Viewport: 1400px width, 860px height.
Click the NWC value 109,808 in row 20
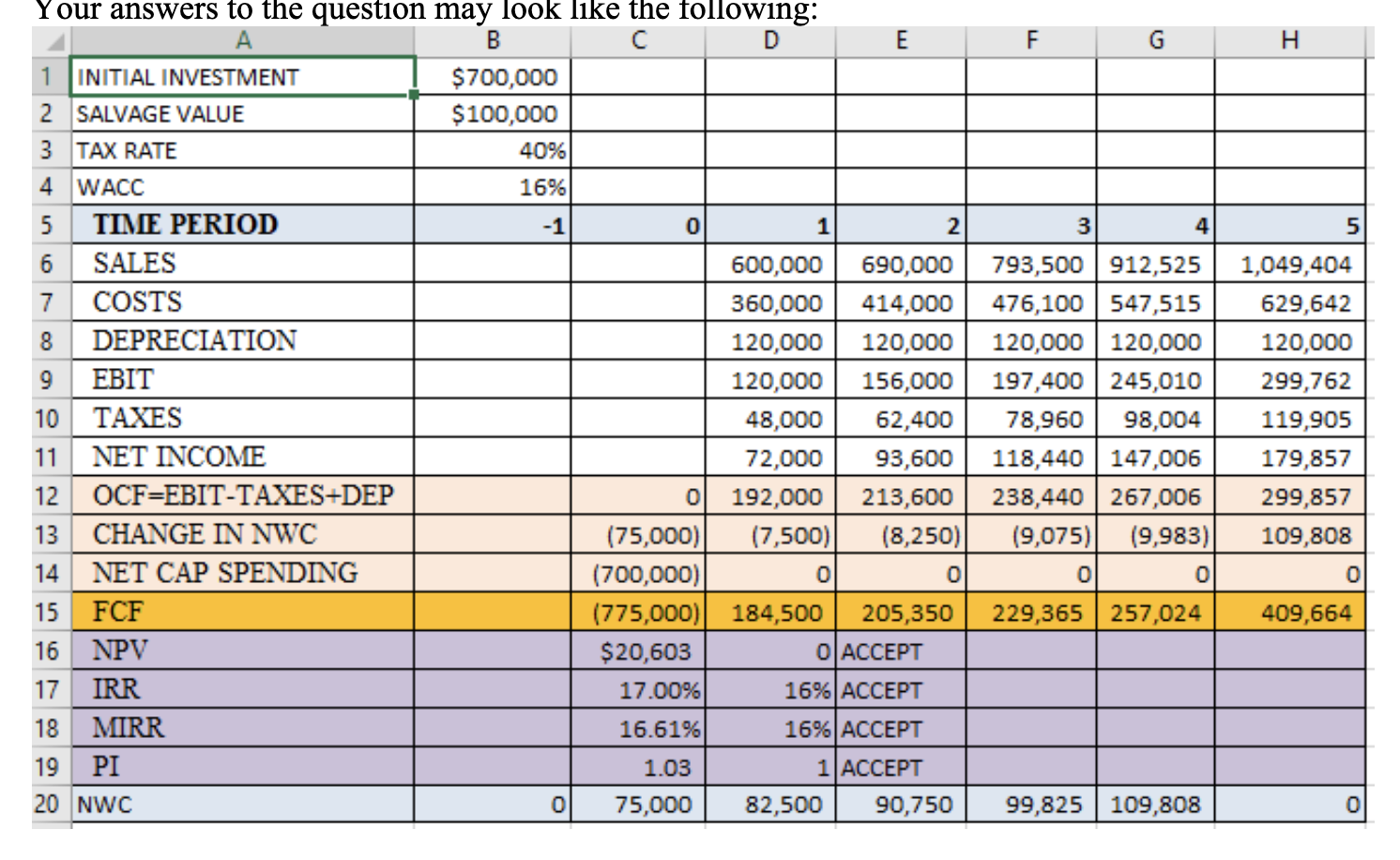1155,805
